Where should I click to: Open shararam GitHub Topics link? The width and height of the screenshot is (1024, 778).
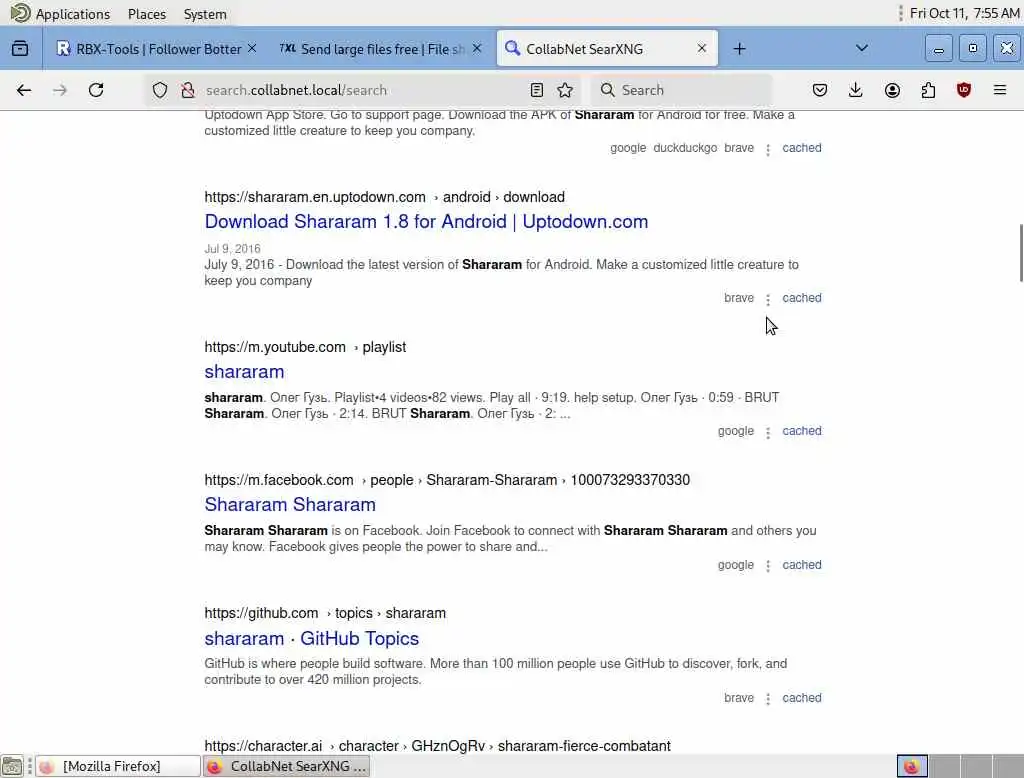(x=312, y=638)
